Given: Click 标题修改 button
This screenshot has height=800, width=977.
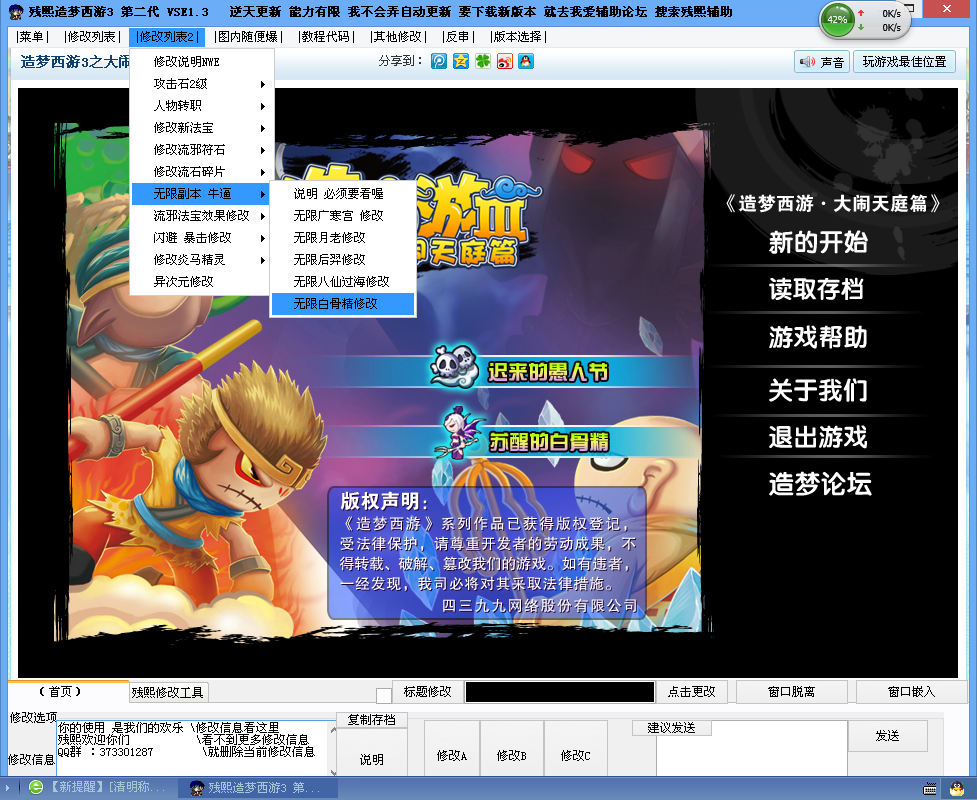Looking at the screenshot, I should [427, 692].
